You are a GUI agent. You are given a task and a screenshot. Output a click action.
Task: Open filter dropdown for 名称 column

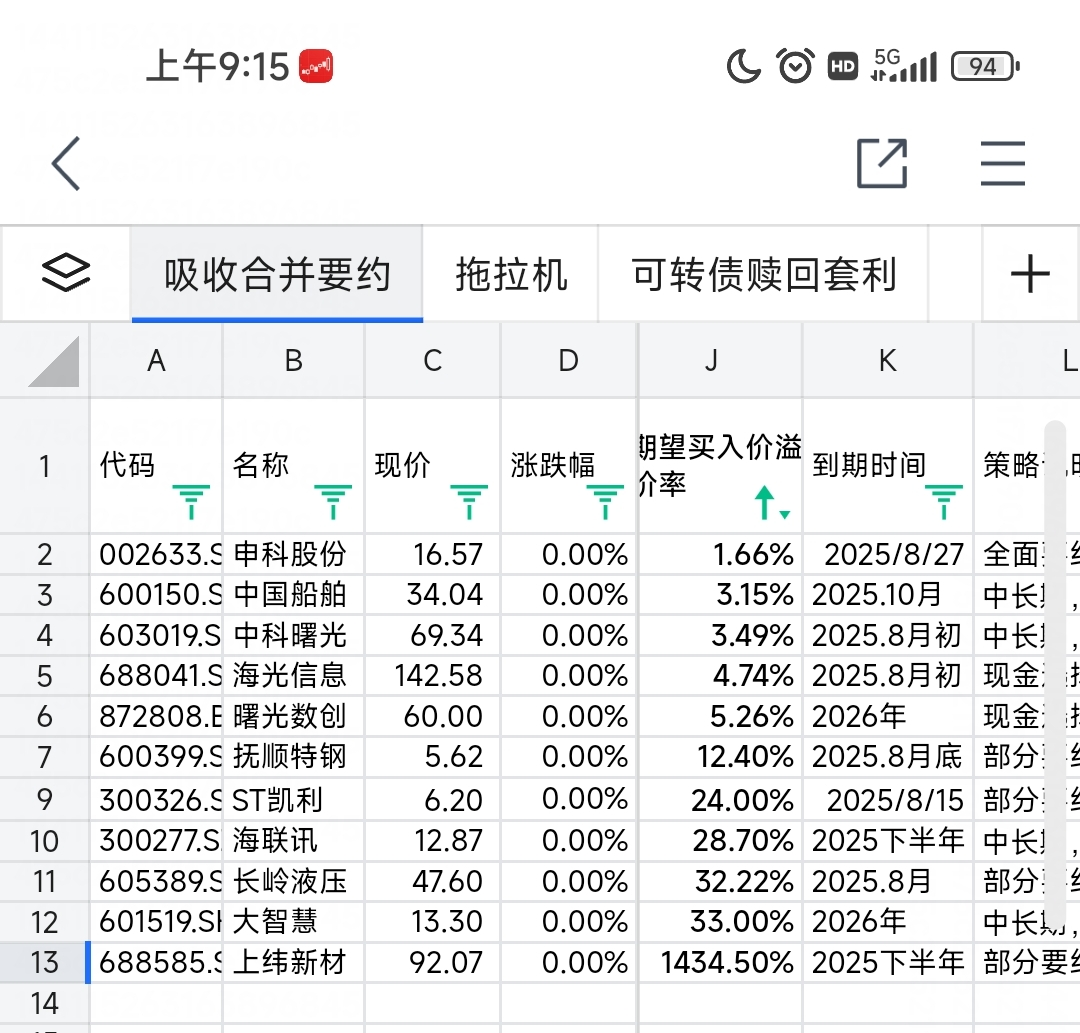333,501
